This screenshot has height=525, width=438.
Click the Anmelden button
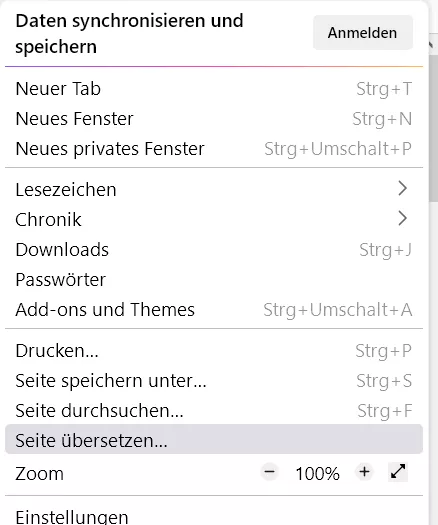363,33
